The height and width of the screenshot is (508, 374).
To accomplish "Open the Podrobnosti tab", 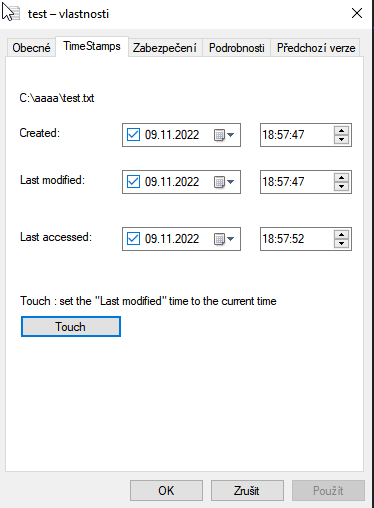I will pos(237,48).
